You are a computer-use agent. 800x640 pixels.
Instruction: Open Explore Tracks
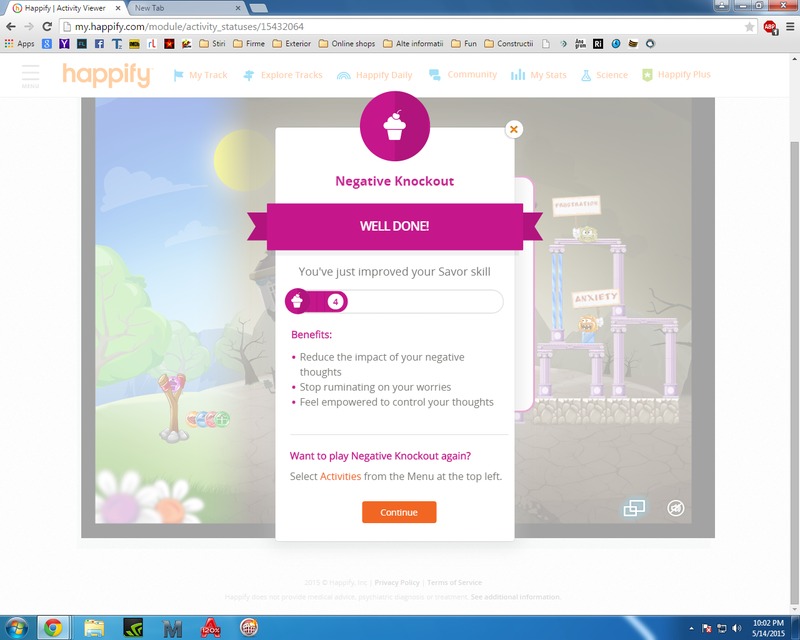(283, 75)
